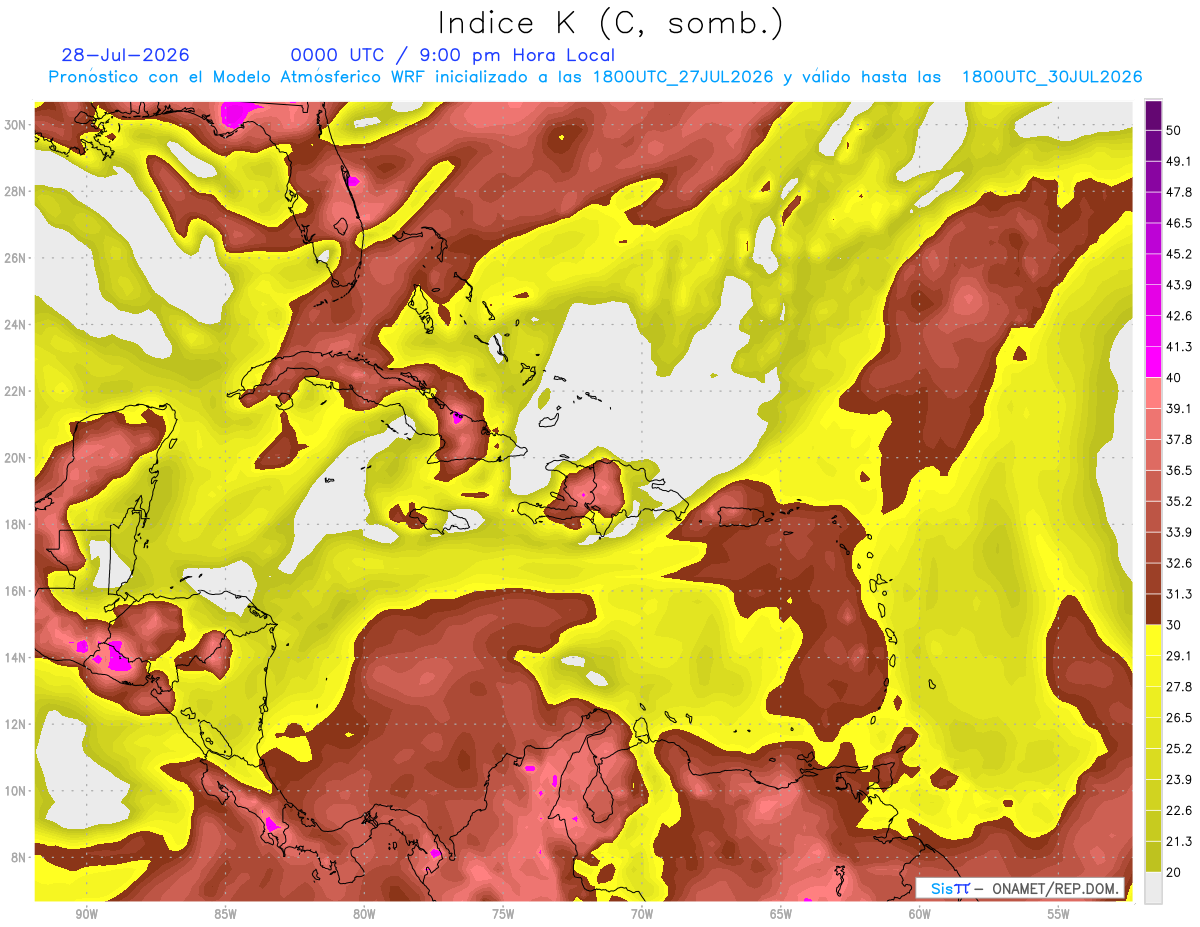Click the 55W longitude axis label
This screenshot has height=927, width=1200.
pyautogui.click(x=1058, y=914)
